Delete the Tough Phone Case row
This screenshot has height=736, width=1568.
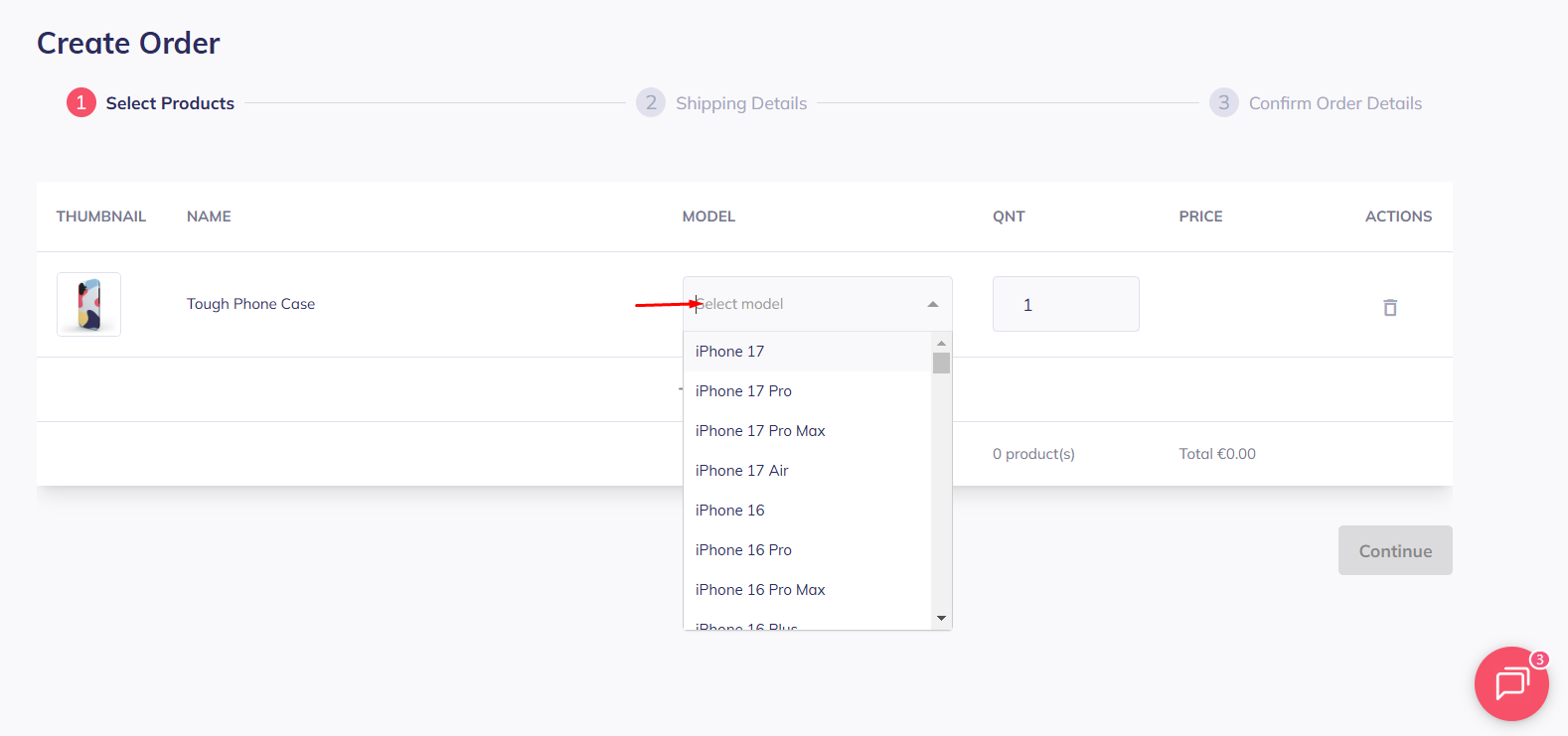1389,307
